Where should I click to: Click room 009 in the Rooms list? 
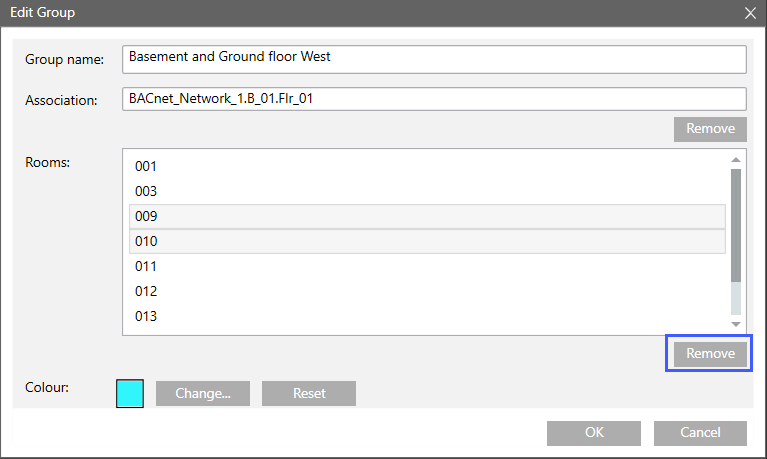pos(146,217)
